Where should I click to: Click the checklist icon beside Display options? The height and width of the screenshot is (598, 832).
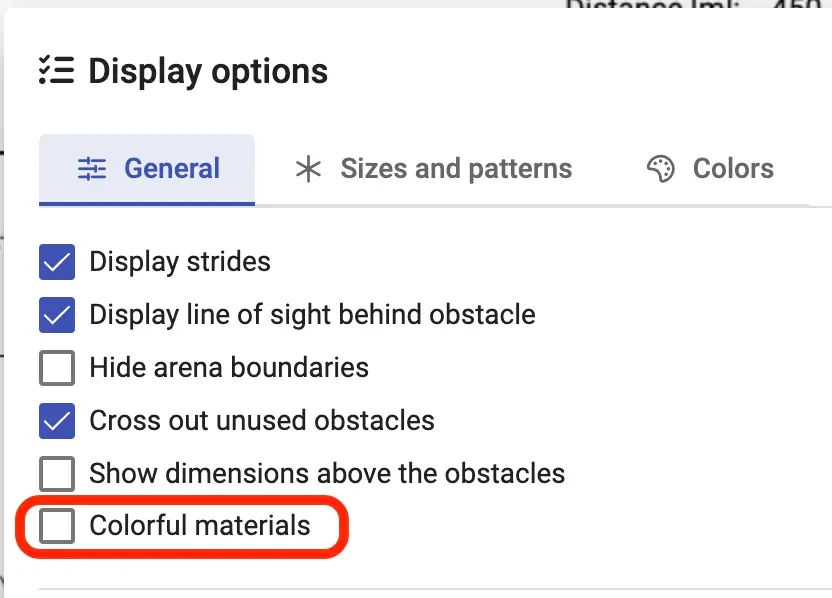pos(56,71)
